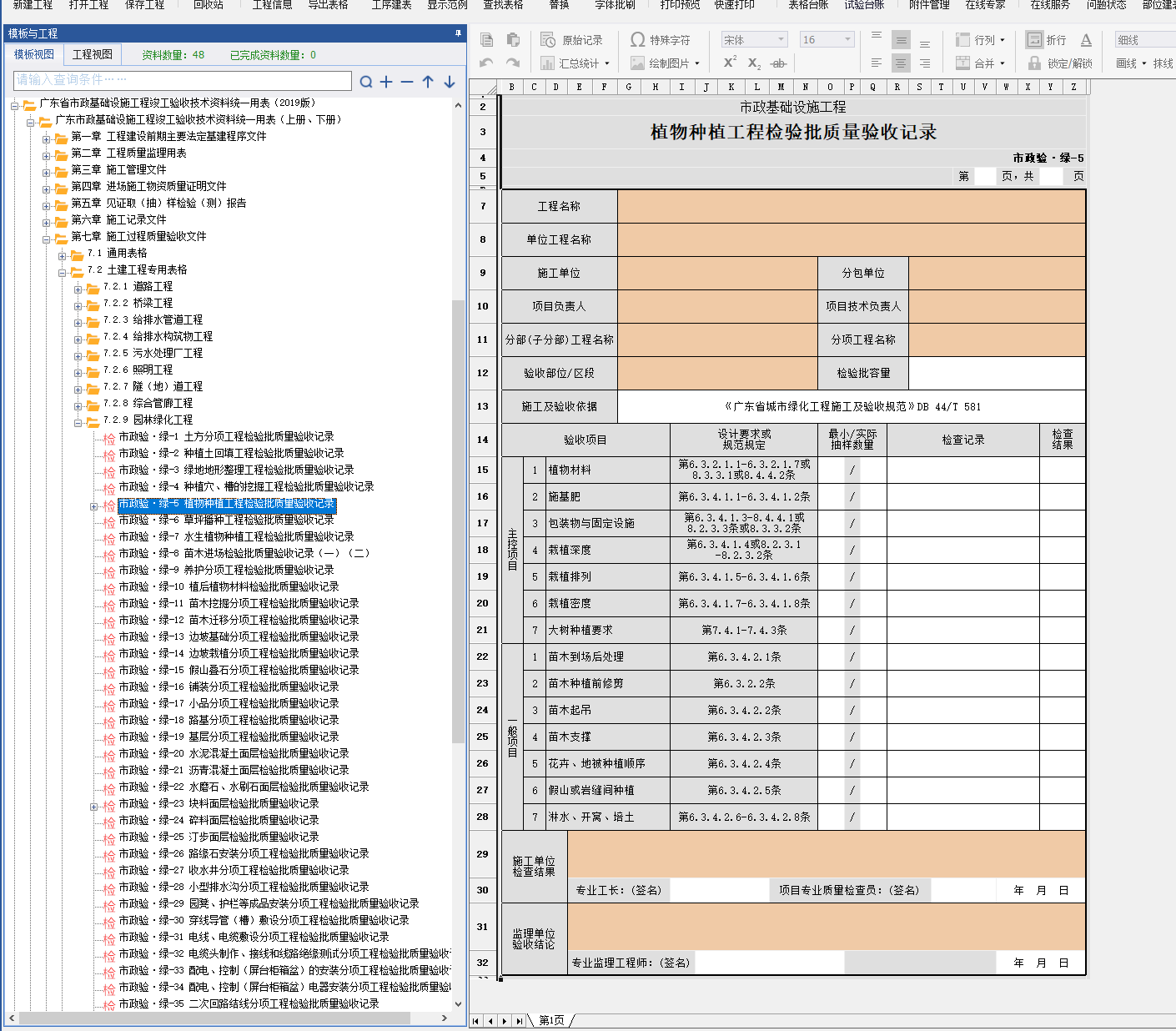
Task: Click the 栽植深度 cell in the form
Action: point(607,550)
